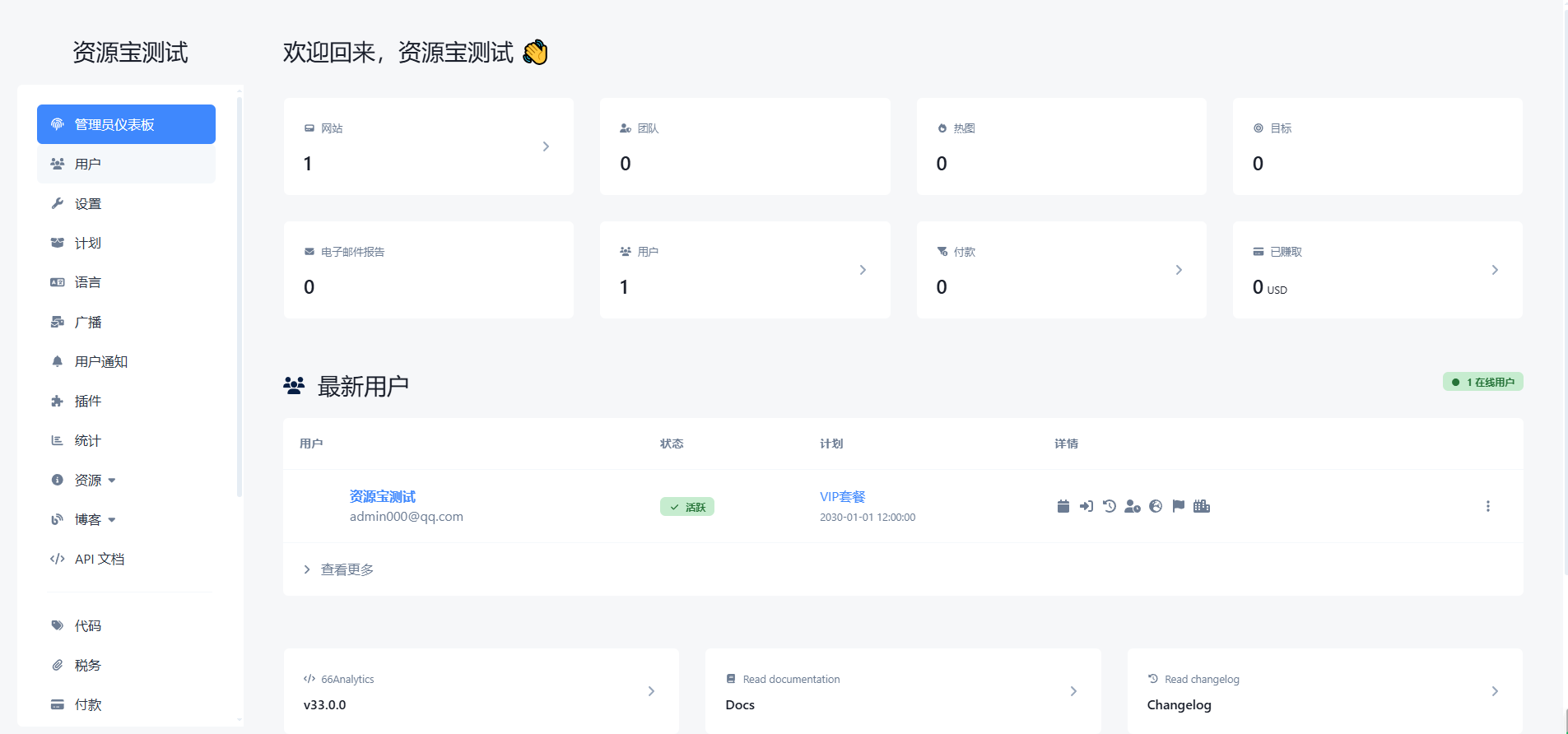Image resolution: width=1568 pixels, height=734 pixels.
Task: Click the credit card icon for 付款 in sidebar
Action: click(58, 704)
